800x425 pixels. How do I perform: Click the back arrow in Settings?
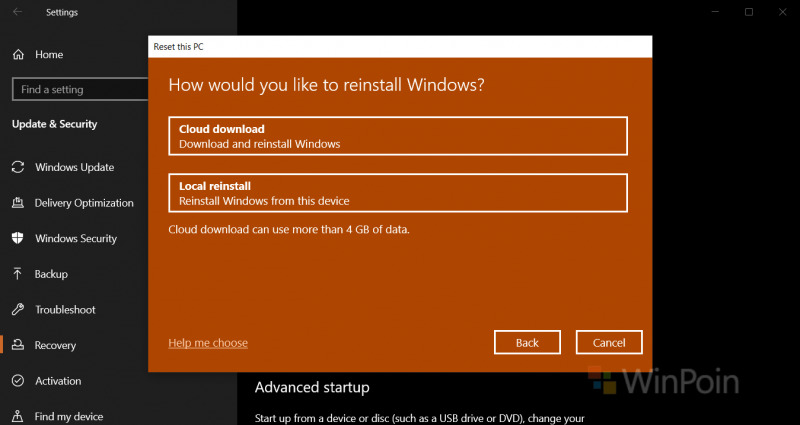pos(17,12)
